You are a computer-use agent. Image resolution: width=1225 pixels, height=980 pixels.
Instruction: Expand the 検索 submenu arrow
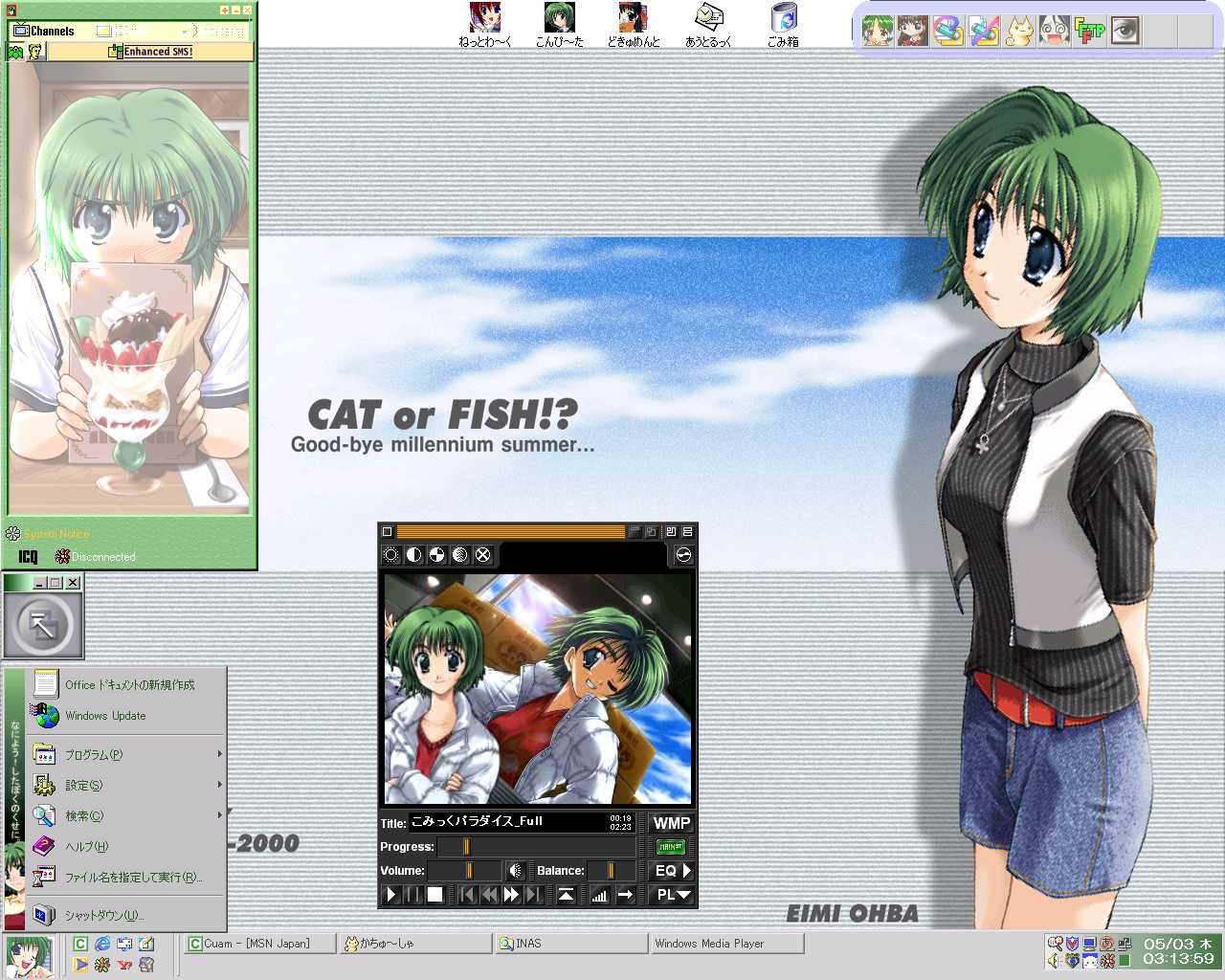(x=219, y=815)
